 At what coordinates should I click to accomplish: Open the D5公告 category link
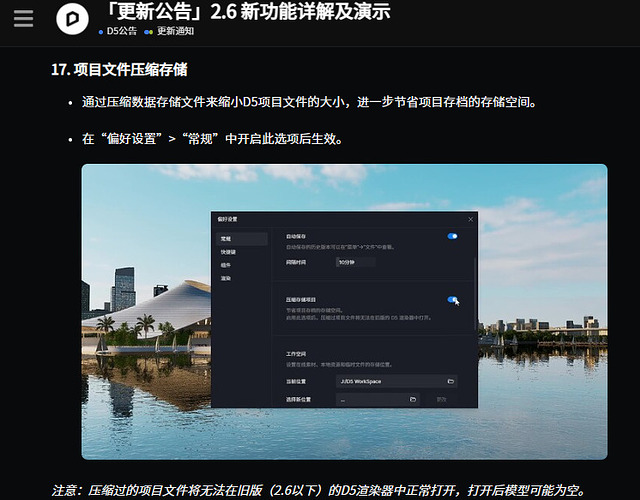(x=122, y=31)
